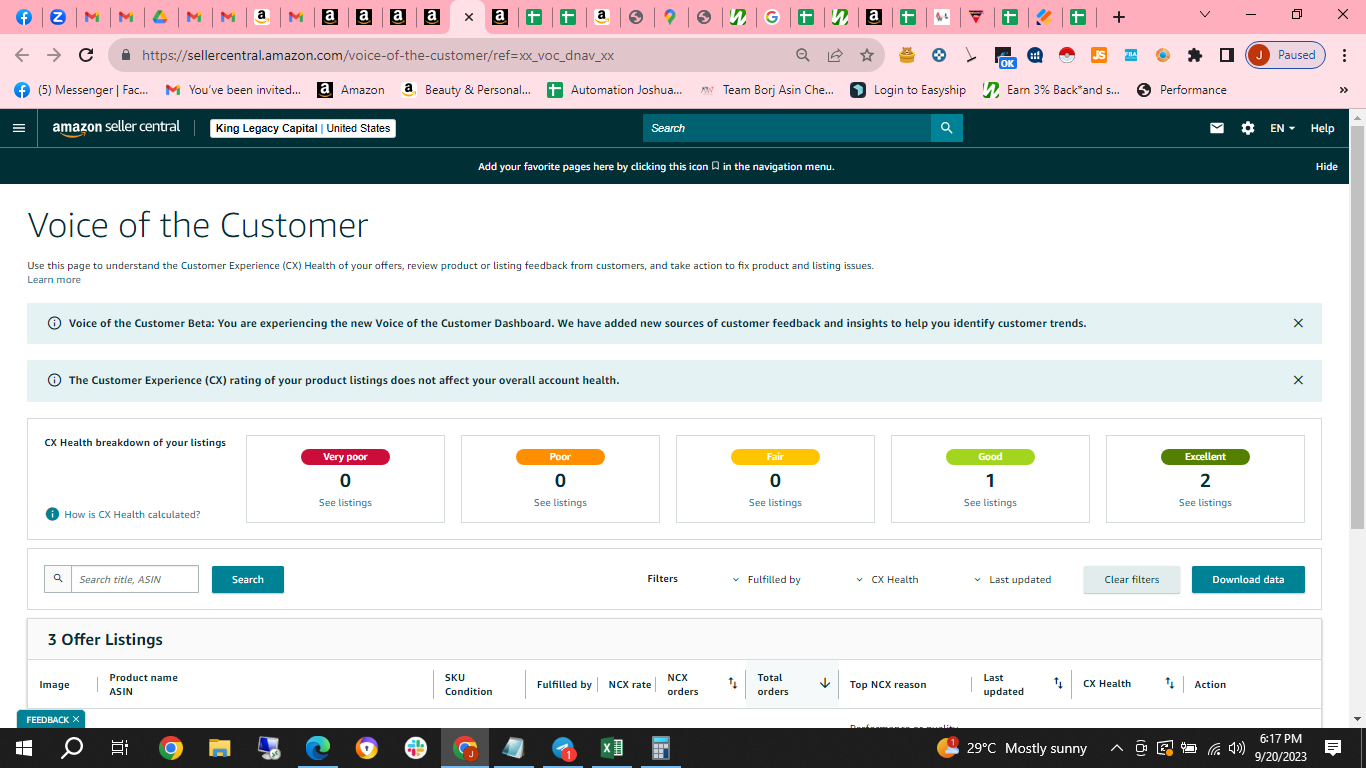Switch to the Google Maps tab
This screenshot has width=1366, height=768.
(x=669, y=17)
